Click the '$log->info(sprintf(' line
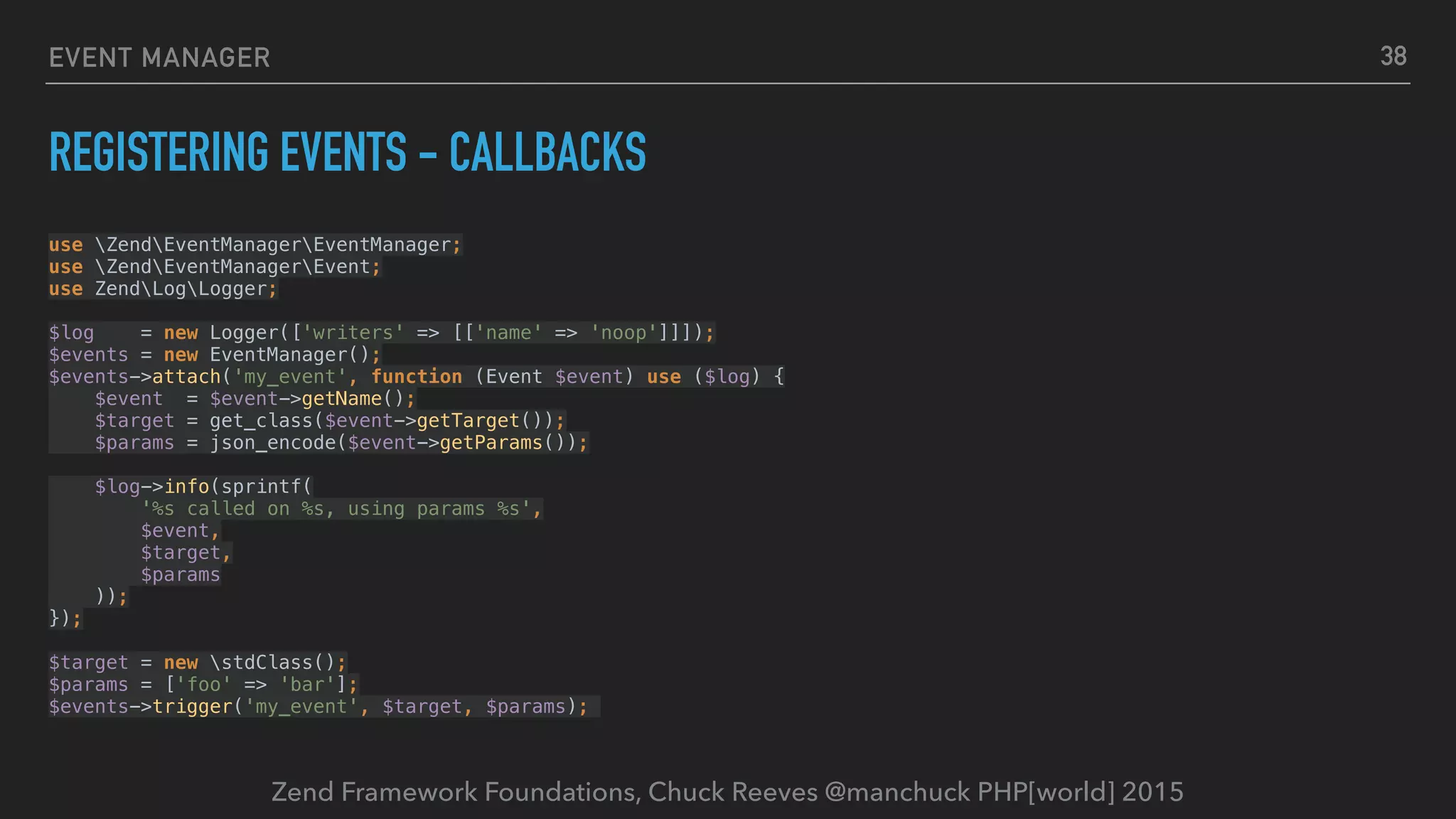 [x=203, y=487]
